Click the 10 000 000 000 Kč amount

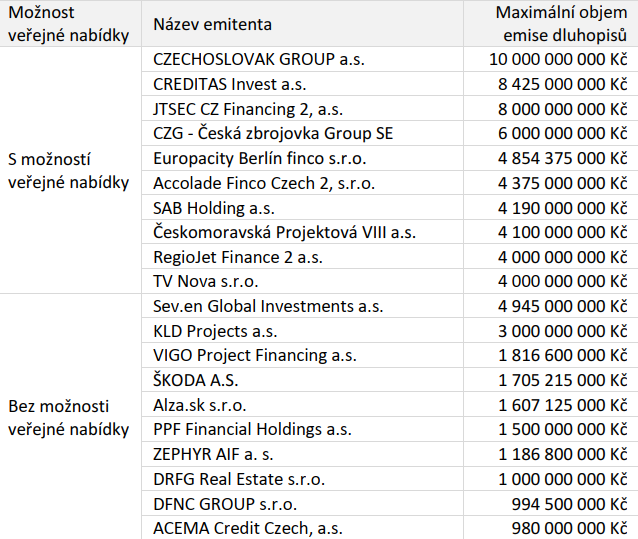[x=556, y=59]
